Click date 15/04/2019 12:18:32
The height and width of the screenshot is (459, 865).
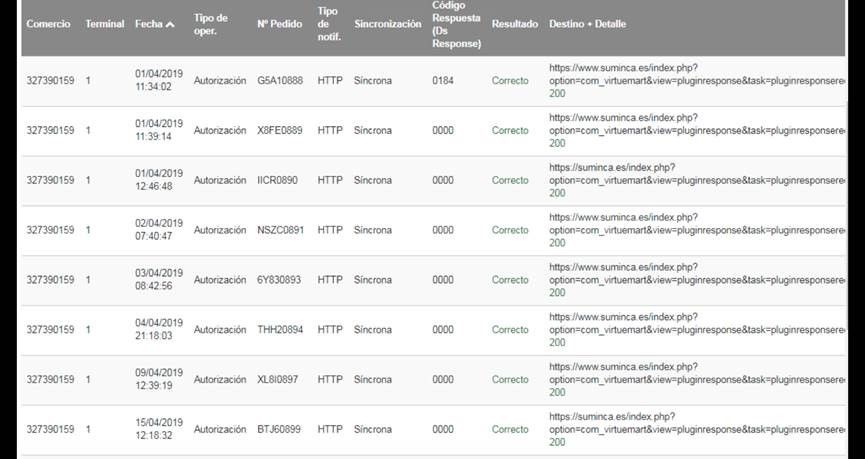point(159,429)
